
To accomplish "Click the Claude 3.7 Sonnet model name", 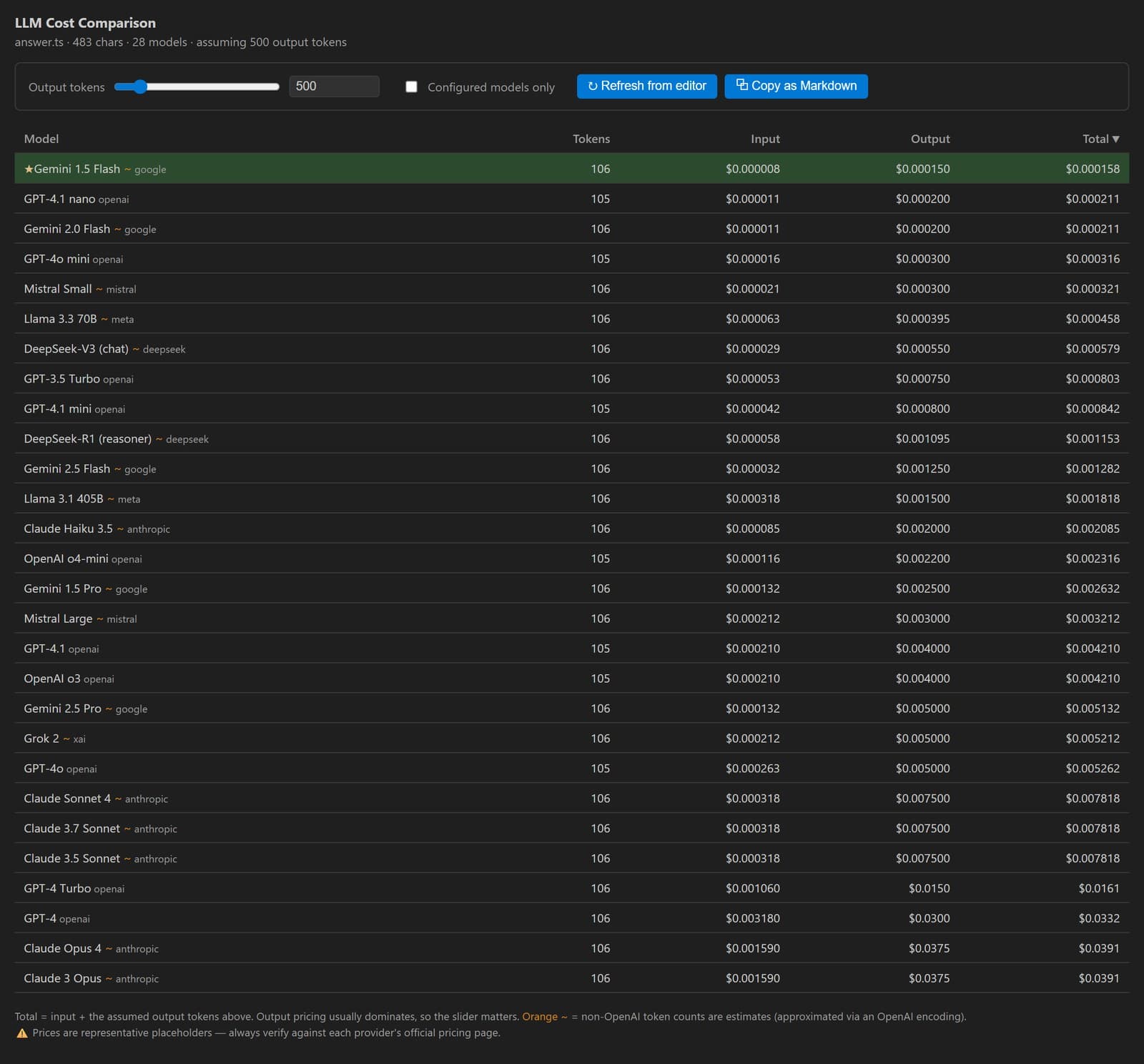I will pyautogui.click(x=72, y=829).
